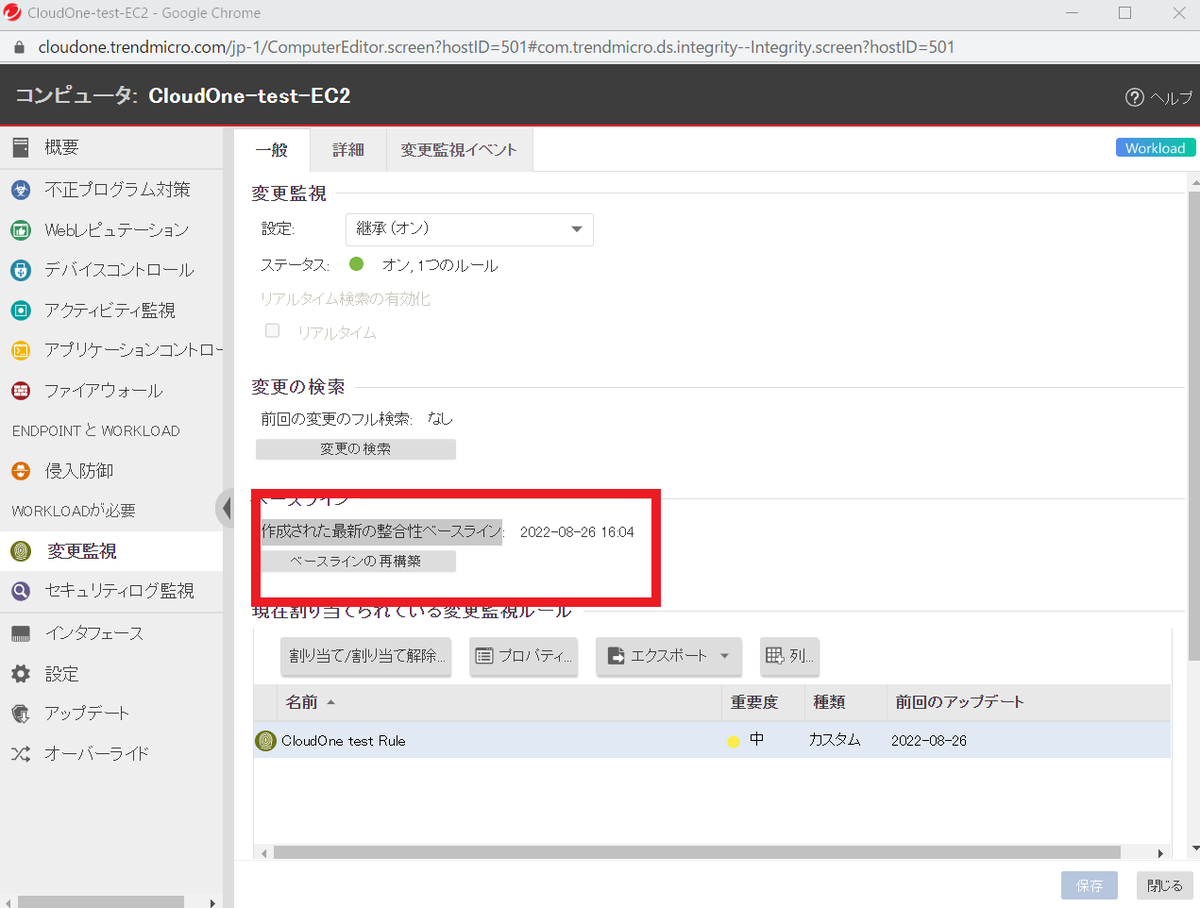Click the 設定 gear icon
The width and height of the screenshot is (1200, 908).
pos(20,674)
